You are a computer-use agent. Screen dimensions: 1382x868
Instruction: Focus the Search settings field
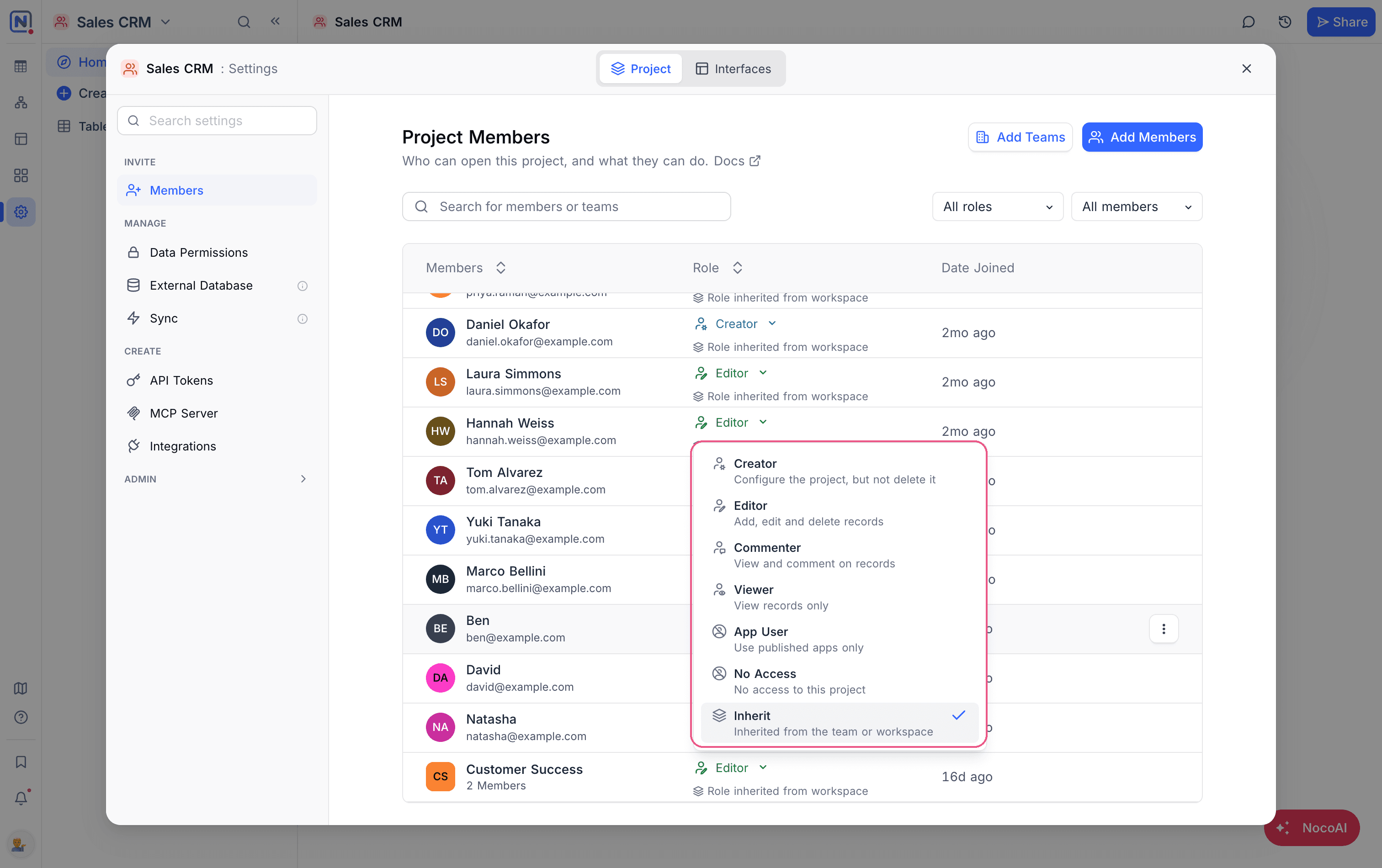pos(217,121)
